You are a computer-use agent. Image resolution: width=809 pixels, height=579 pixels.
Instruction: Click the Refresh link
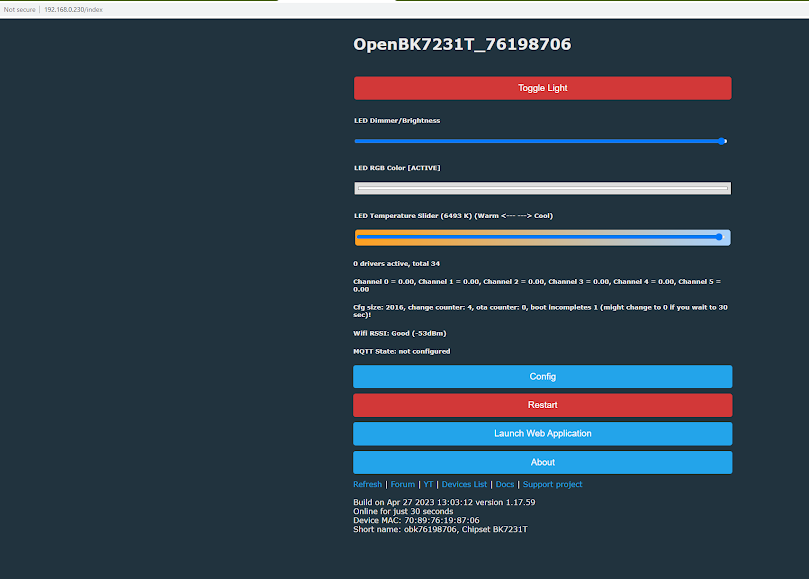(367, 484)
